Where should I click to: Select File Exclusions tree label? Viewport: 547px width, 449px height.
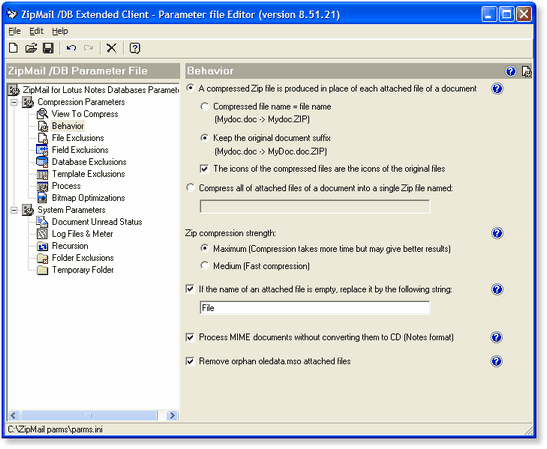point(78,138)
